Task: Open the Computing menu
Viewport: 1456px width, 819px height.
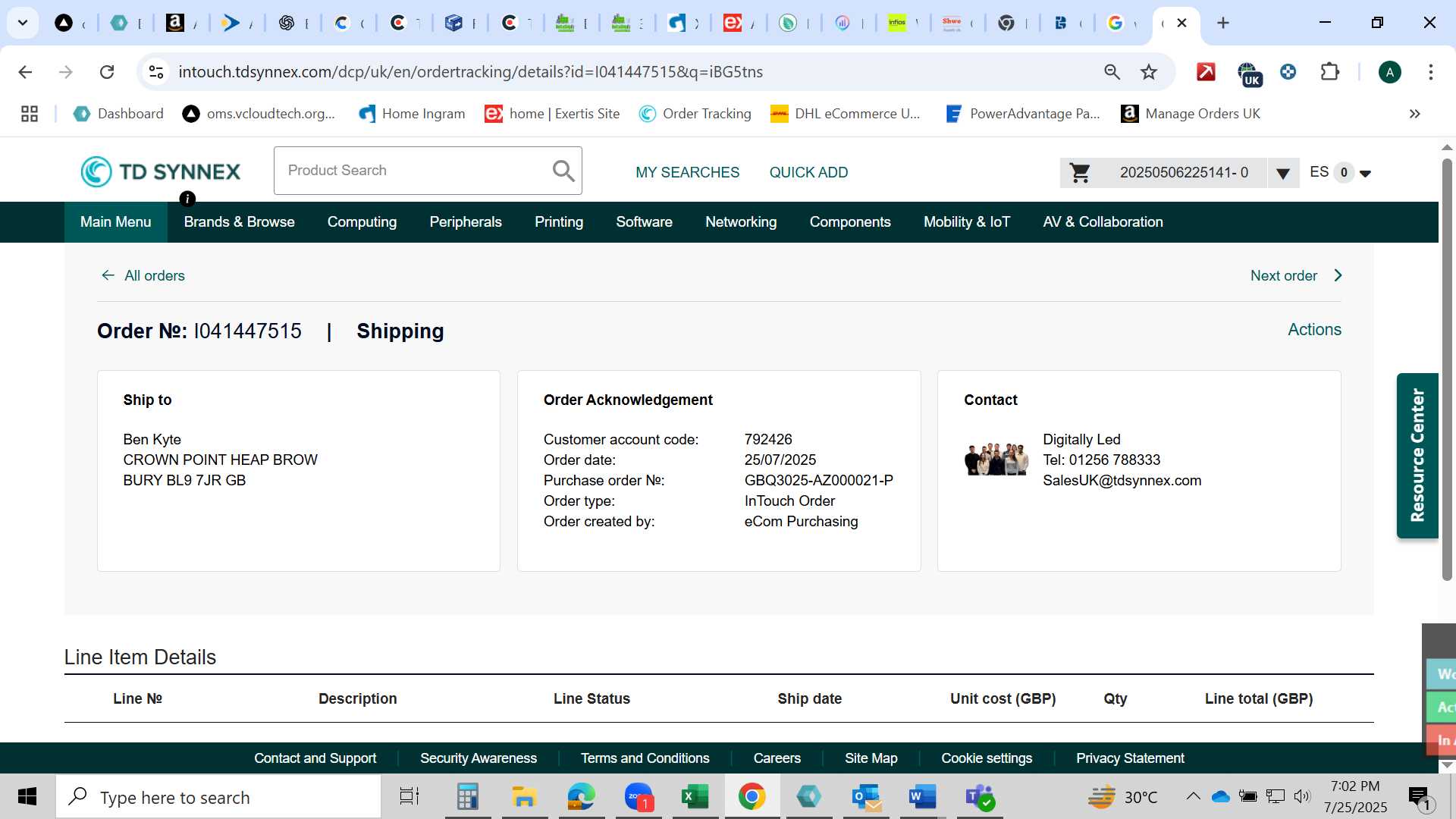Action: tap(362, 222)
